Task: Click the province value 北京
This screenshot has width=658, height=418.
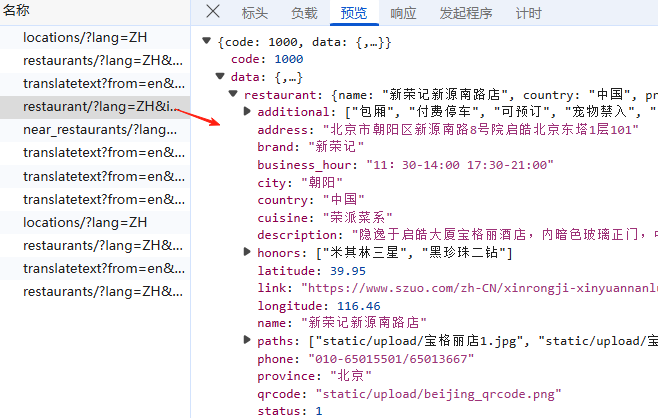Action: point(350,376)
